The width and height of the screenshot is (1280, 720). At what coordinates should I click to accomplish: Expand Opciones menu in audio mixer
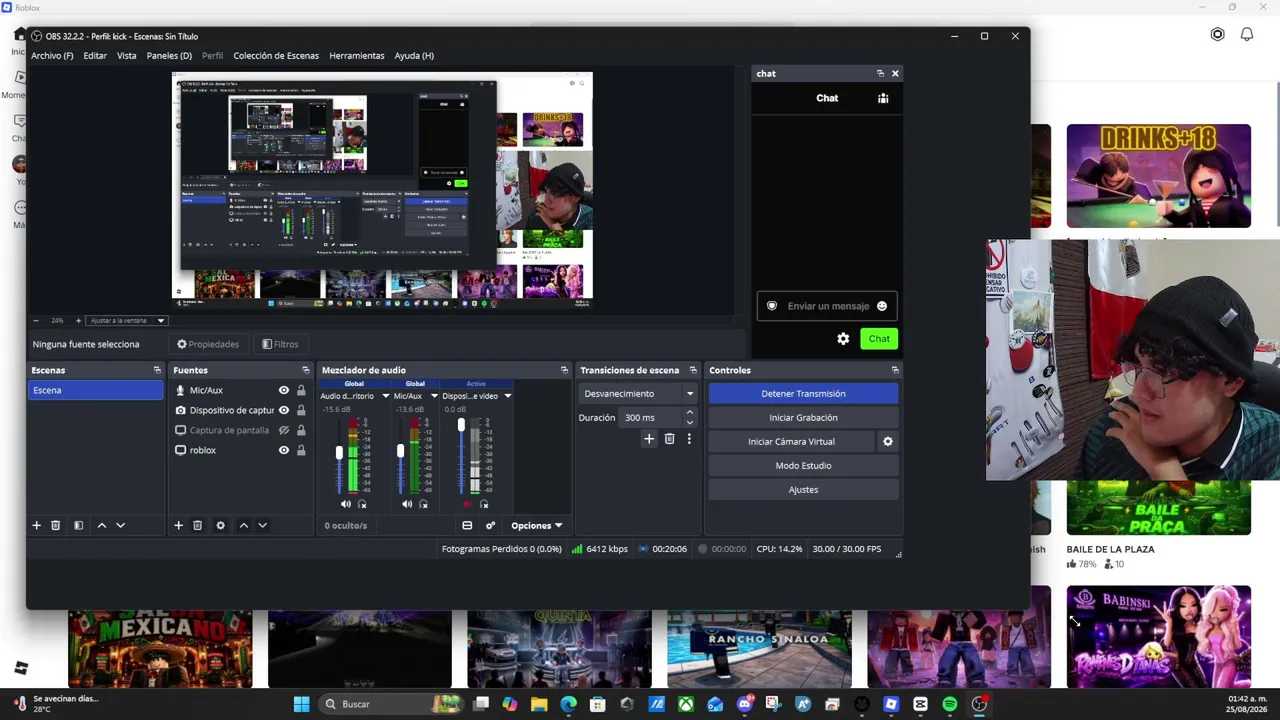pos(537,525)
